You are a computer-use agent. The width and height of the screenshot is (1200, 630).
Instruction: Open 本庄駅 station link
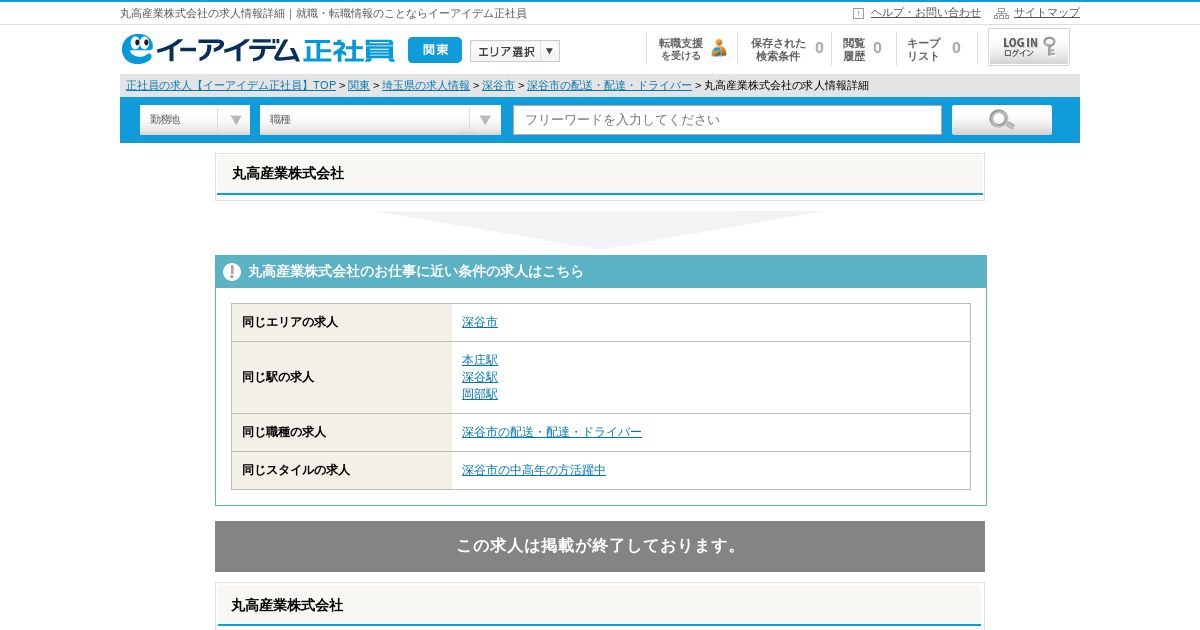(x=480, y=360)
